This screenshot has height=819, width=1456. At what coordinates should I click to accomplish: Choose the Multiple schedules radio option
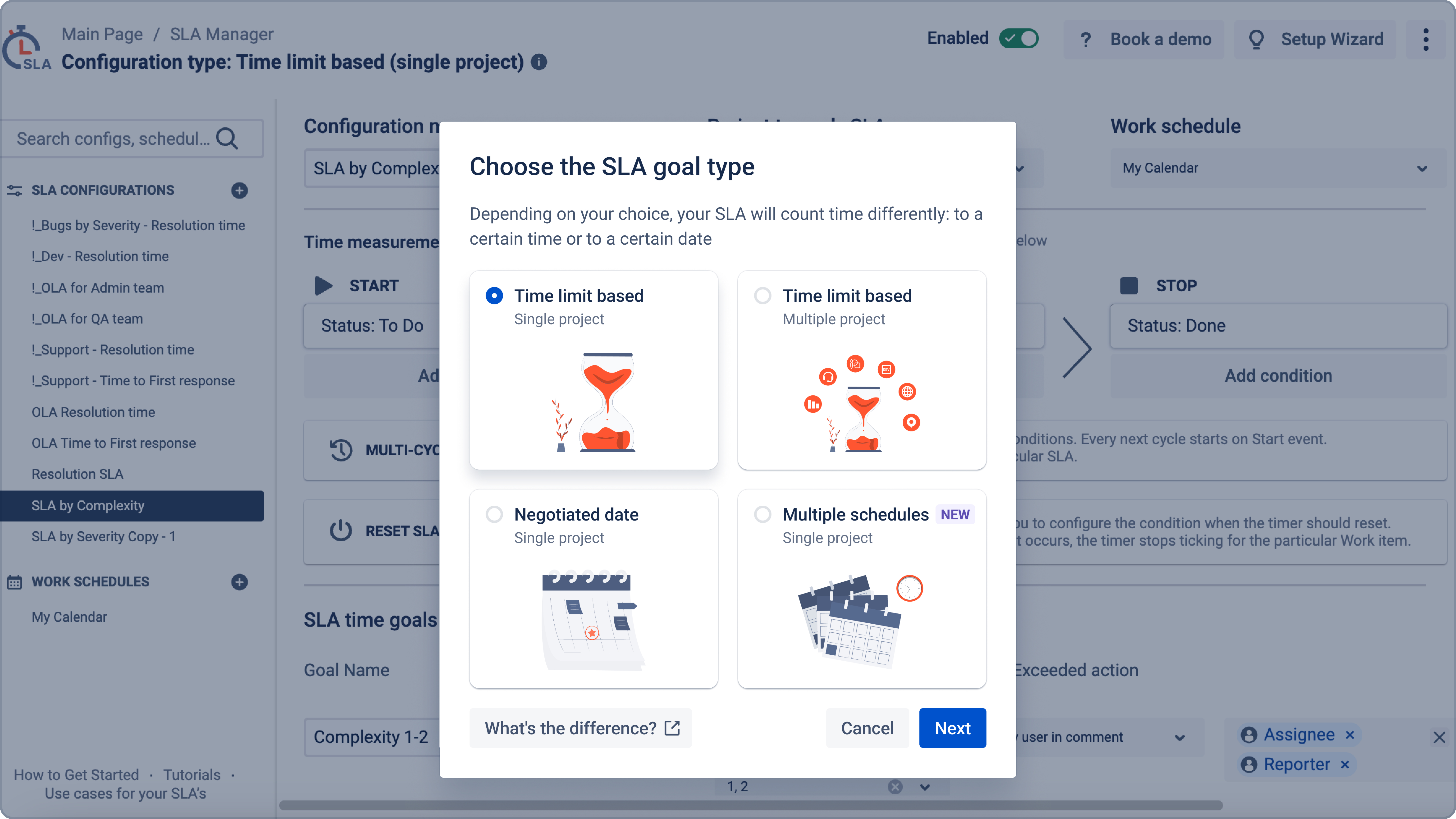763,514
